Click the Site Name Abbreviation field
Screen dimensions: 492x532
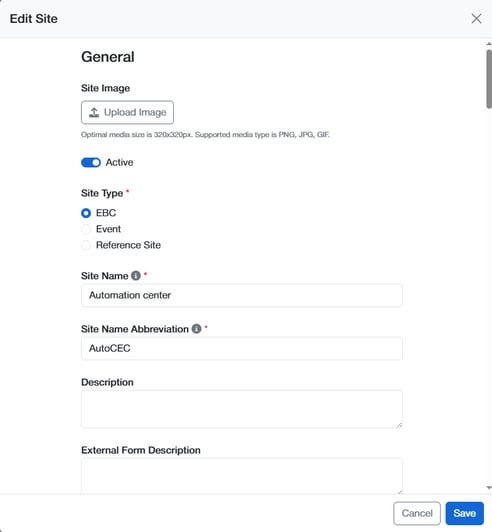[242, 348]
